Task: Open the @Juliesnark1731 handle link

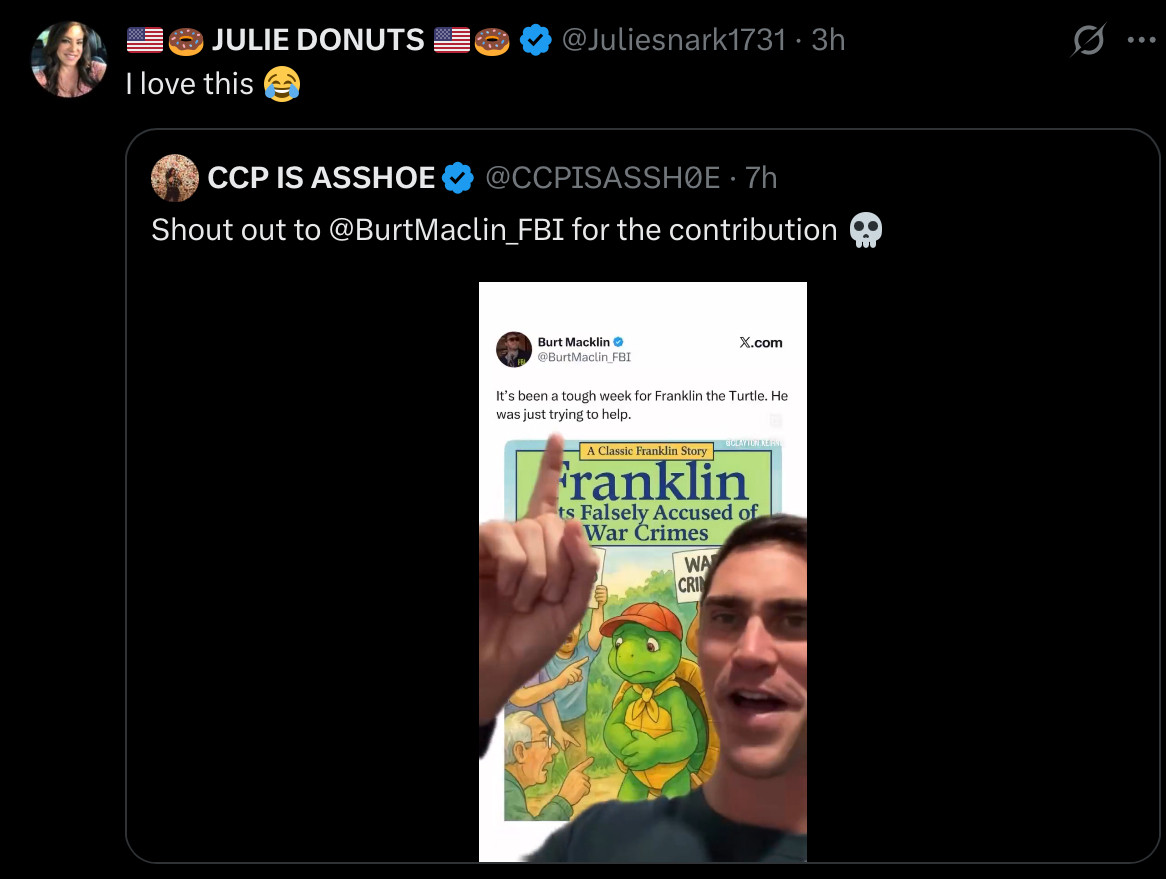Action: pos(673,41)
